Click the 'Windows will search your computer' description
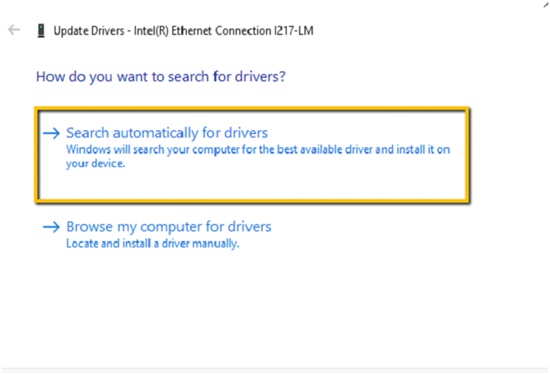 tap(258, 156)
